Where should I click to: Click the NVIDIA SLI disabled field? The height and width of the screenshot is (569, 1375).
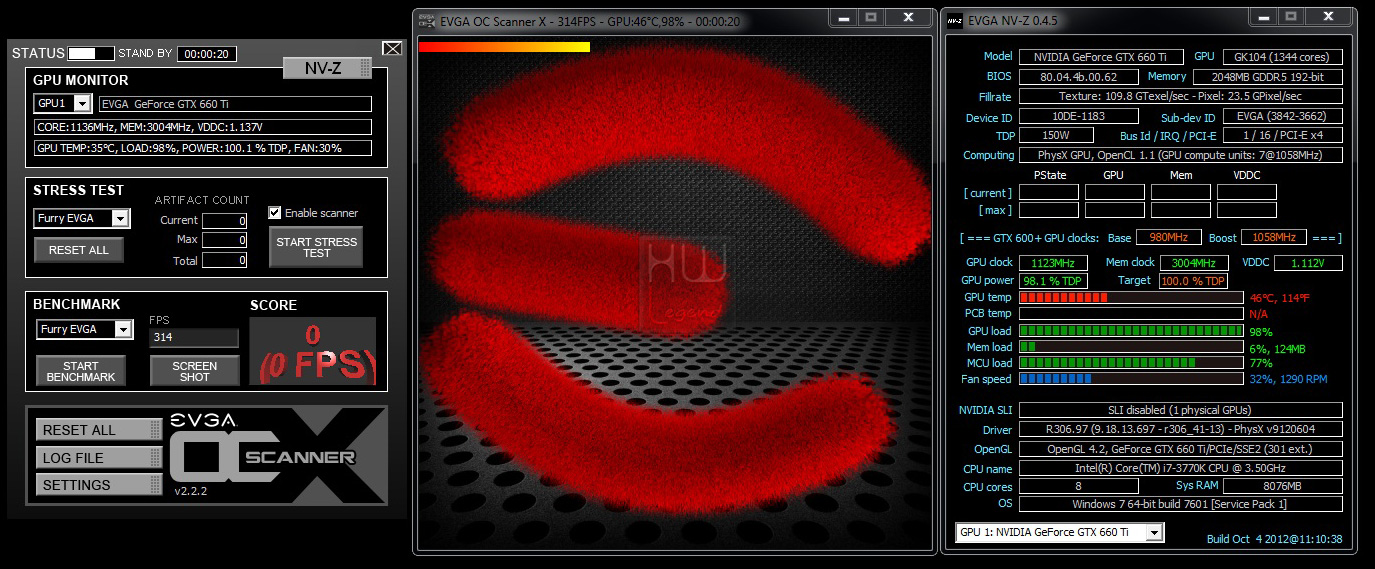pos(1180,410)
